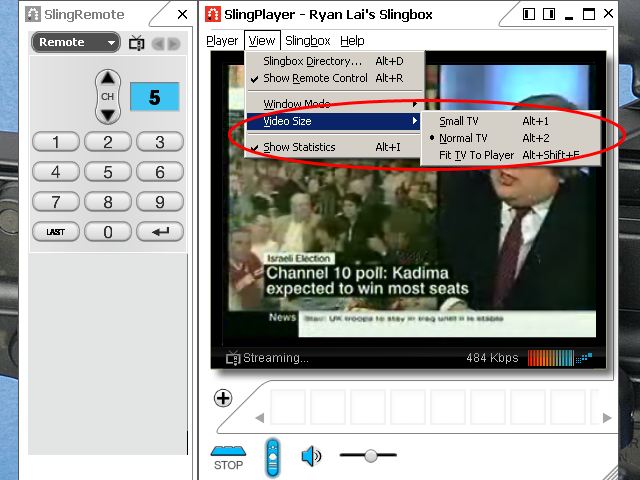This screenshot has width=640, height=480.
Task: Click the streaming status TV icon
Action: coord(233,358)
